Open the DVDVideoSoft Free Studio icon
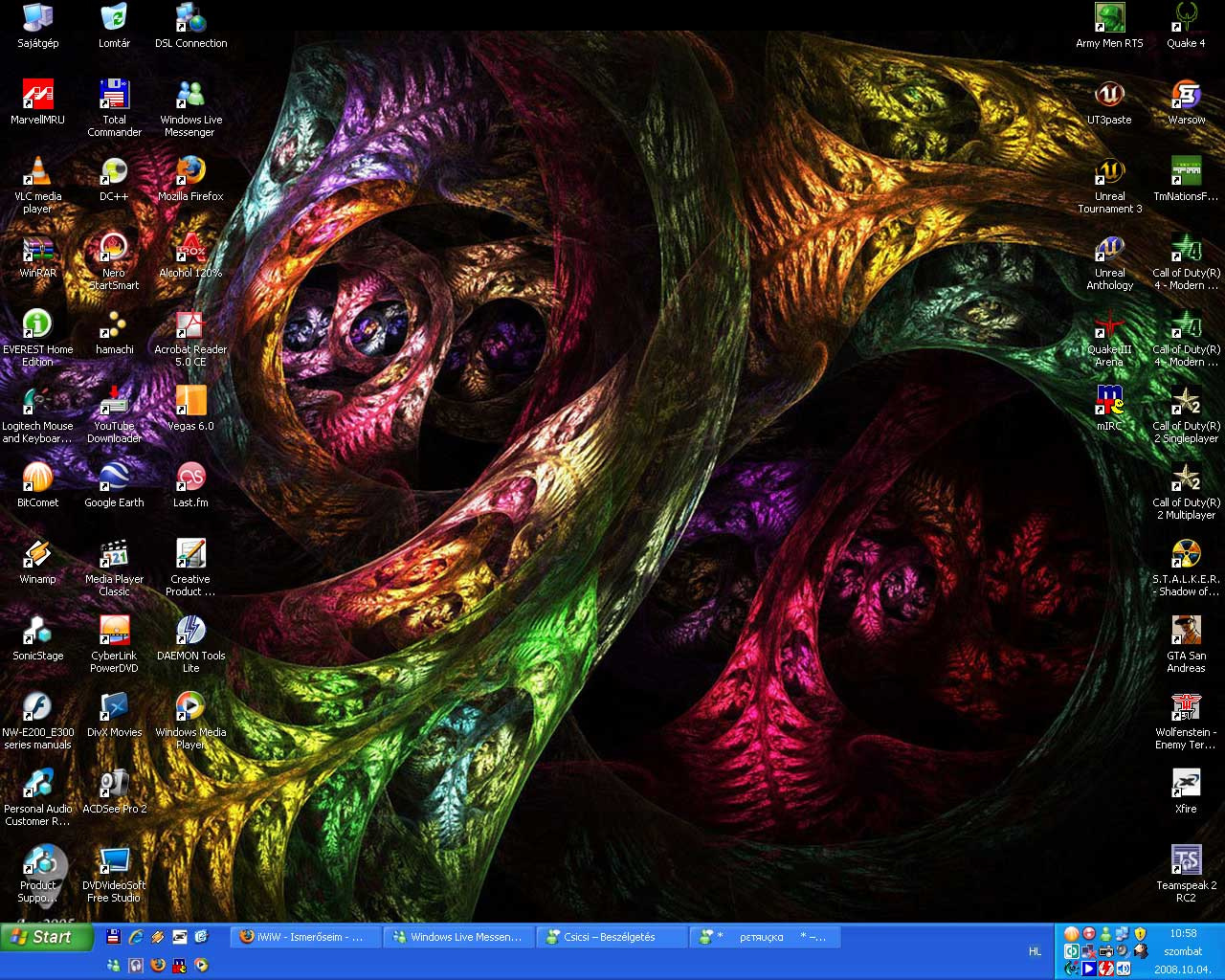The width and height of the screenshot is (1225, 980). click(115, 874)
